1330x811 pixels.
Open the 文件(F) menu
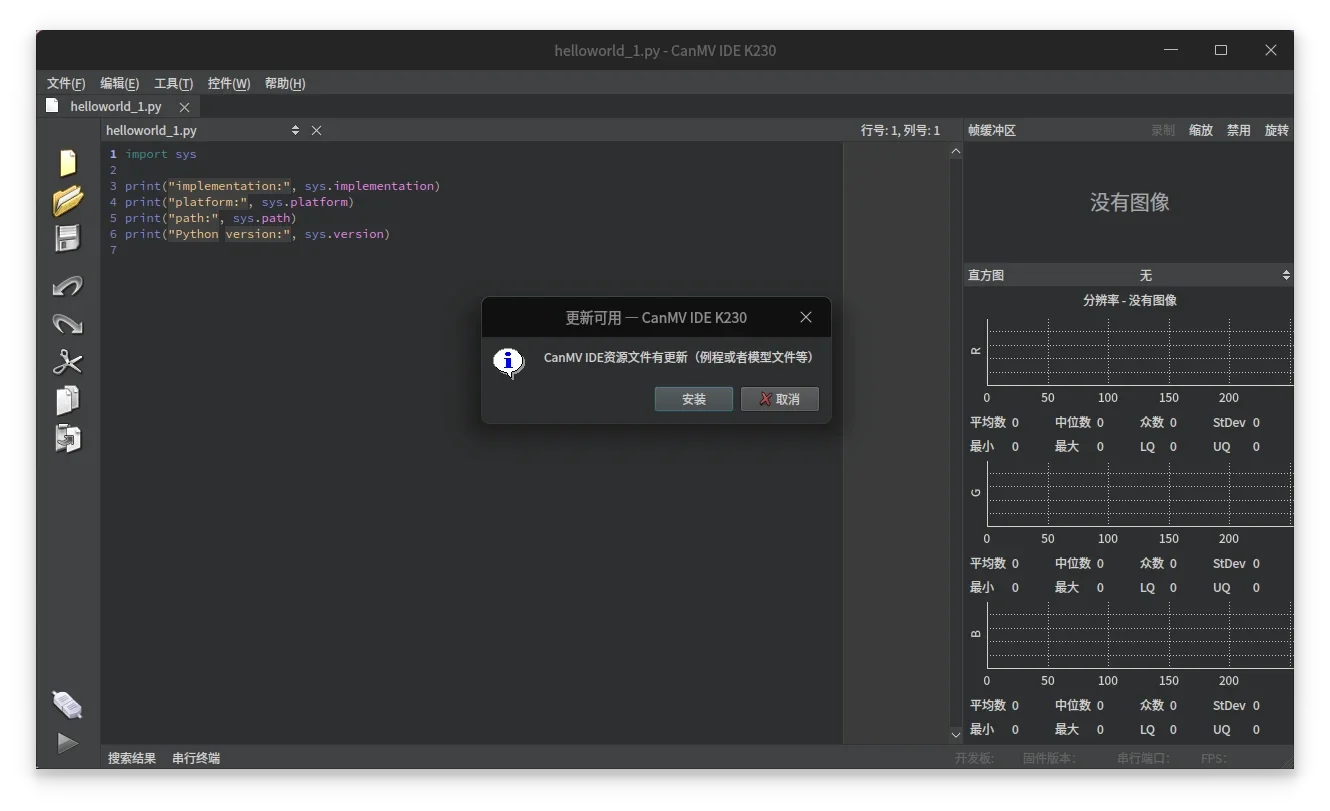point(66,83)
